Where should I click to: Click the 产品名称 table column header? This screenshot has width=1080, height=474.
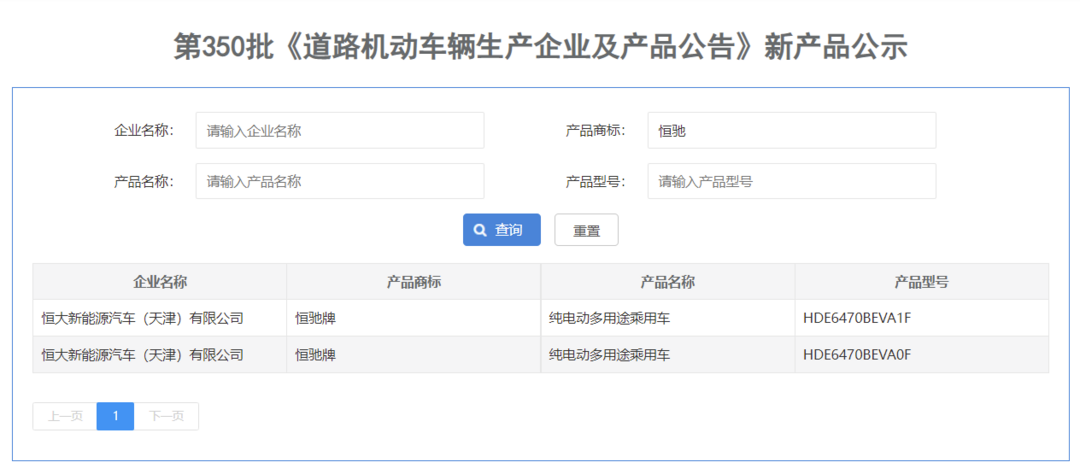(x=668, y=282)
